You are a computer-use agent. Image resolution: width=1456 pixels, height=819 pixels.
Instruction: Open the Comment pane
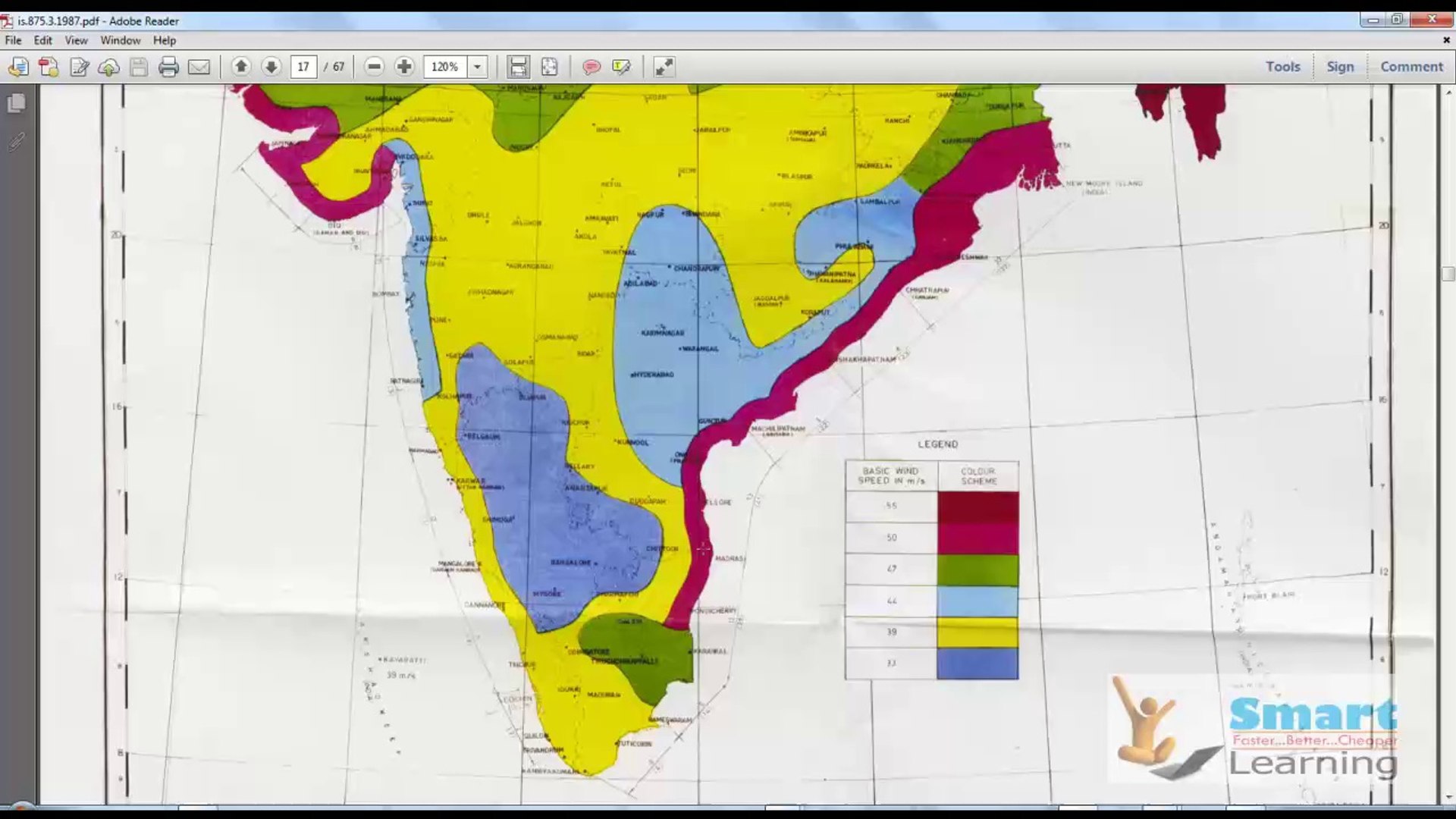1411,67
